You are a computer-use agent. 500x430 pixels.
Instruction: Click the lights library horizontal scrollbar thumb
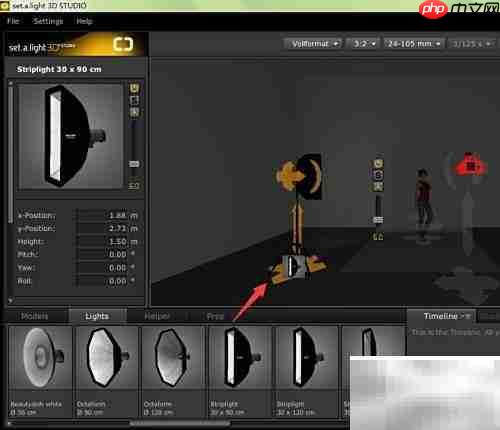point(180,423)
